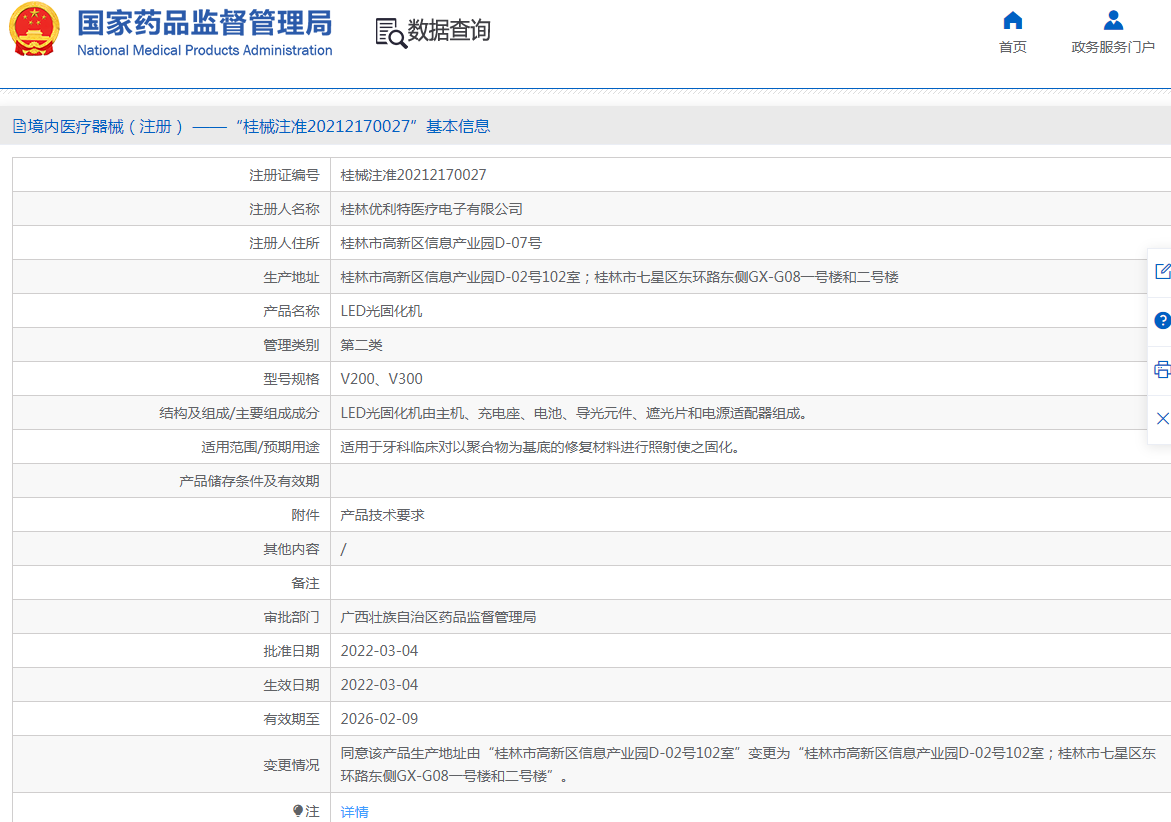
Task: Click the 适用范围 description value
Action: point(541,447)
